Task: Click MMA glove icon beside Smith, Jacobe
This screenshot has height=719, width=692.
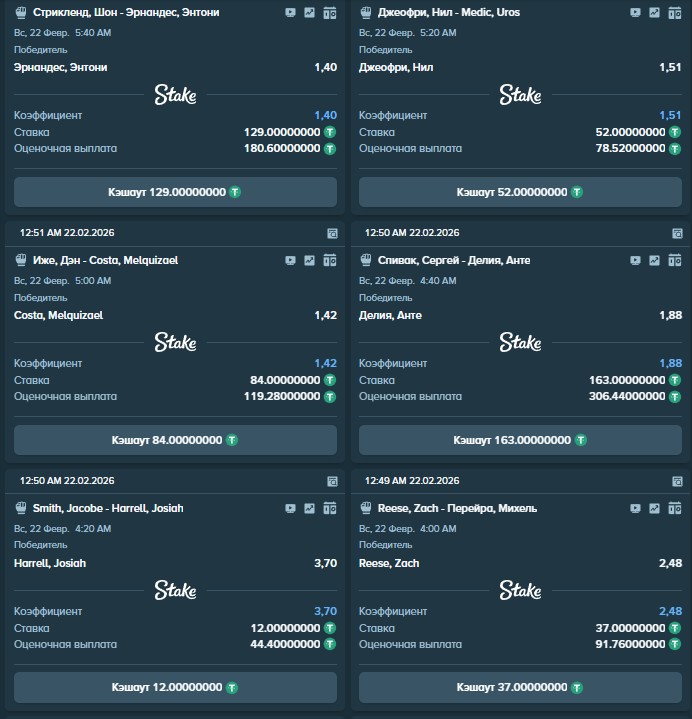Action: [21, 508]
